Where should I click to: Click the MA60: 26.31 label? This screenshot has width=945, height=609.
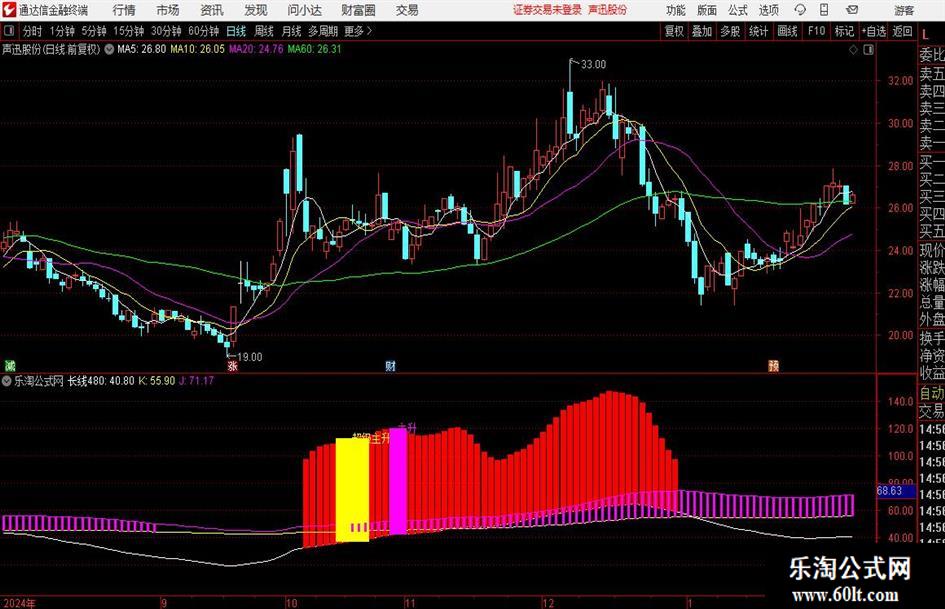pyautogui.click(x=314, y=49)
